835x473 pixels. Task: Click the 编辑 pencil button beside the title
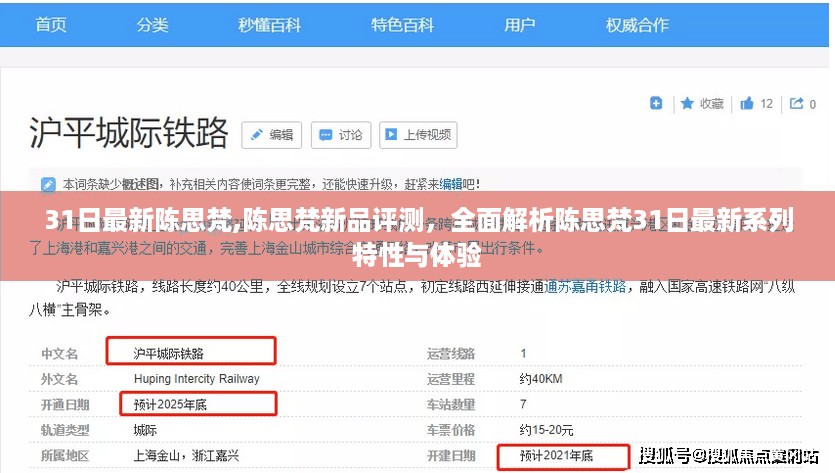[x=270, y=134]
